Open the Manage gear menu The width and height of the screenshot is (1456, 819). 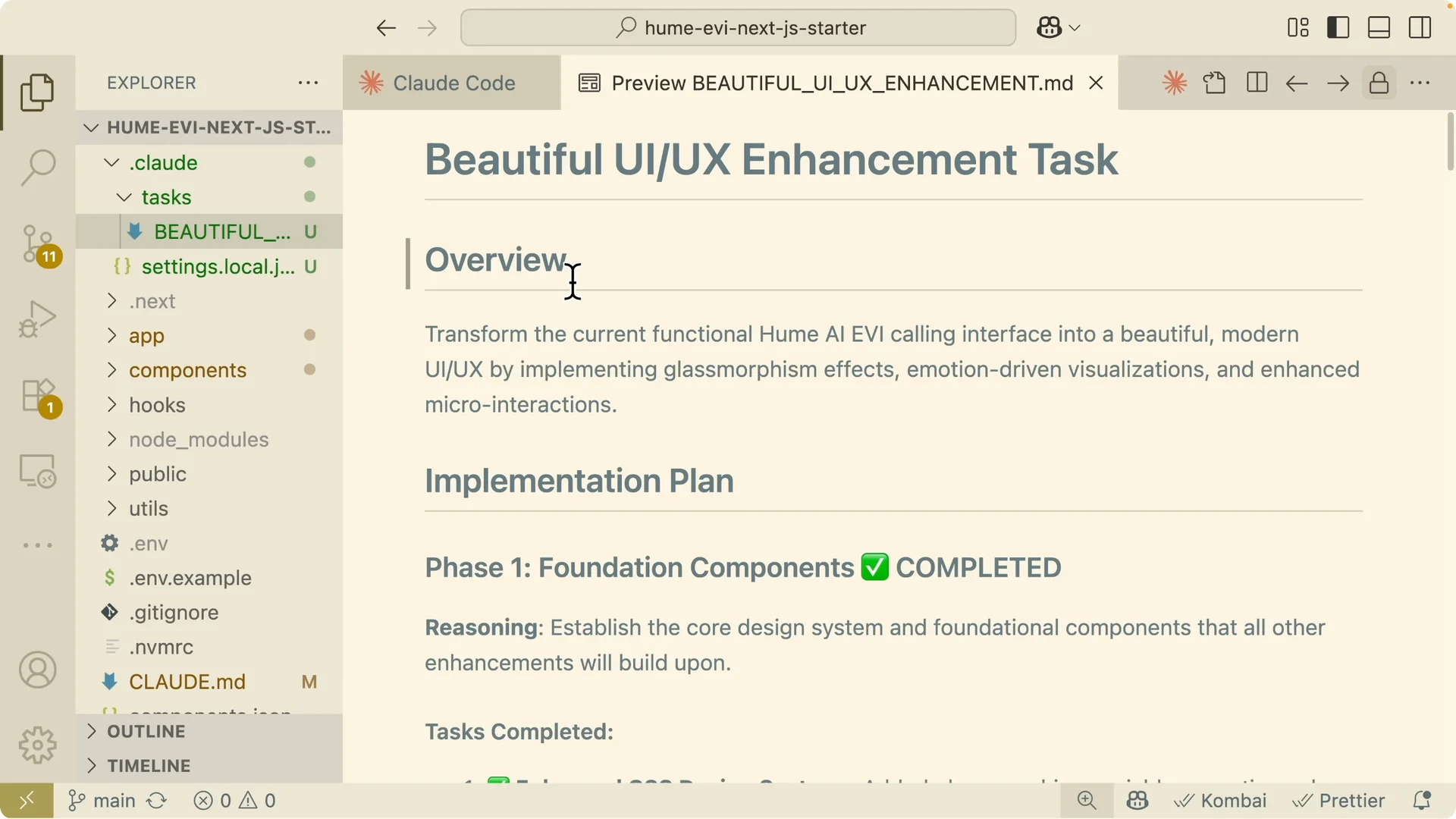pyautogui.click(x=37, y=745)
